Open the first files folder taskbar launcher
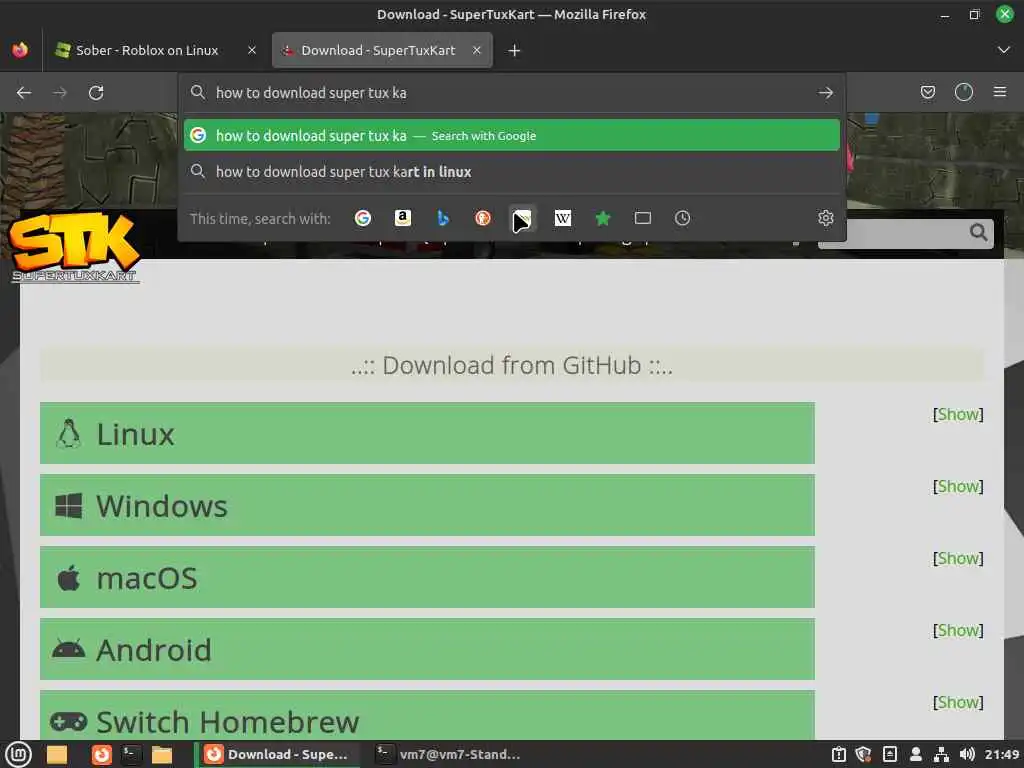Image resolution: width=1024 pixels, height=768 pixels. pos(57,754)
